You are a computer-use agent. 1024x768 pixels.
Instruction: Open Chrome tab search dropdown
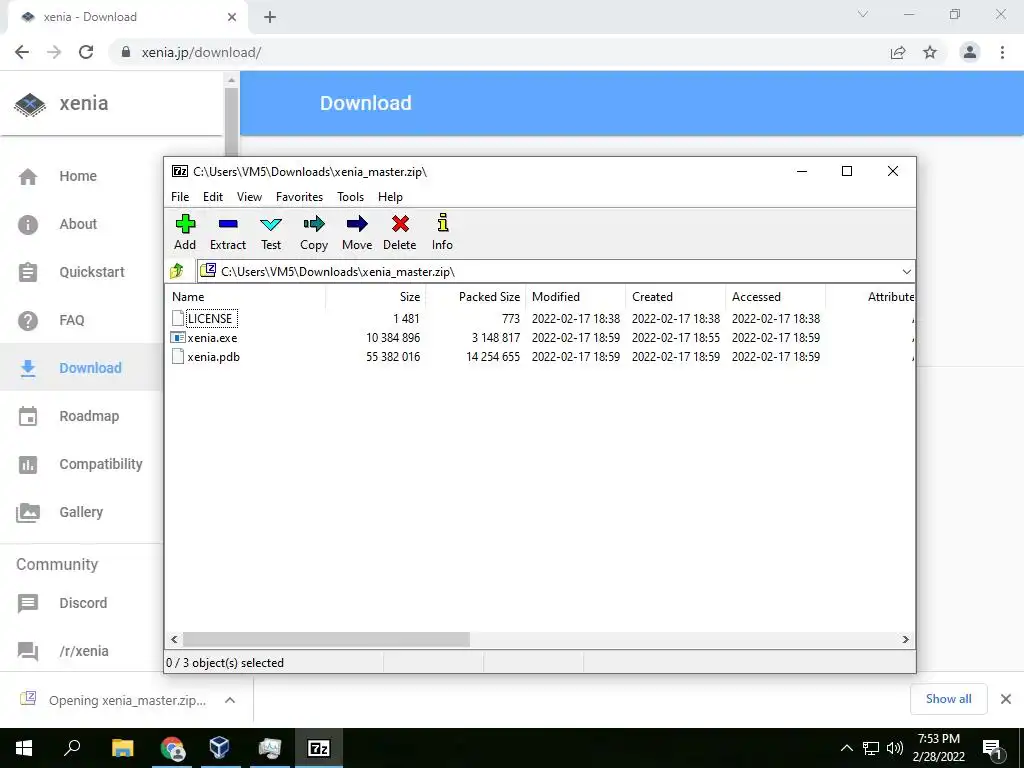pyautogui.click(x=863, y=14)
